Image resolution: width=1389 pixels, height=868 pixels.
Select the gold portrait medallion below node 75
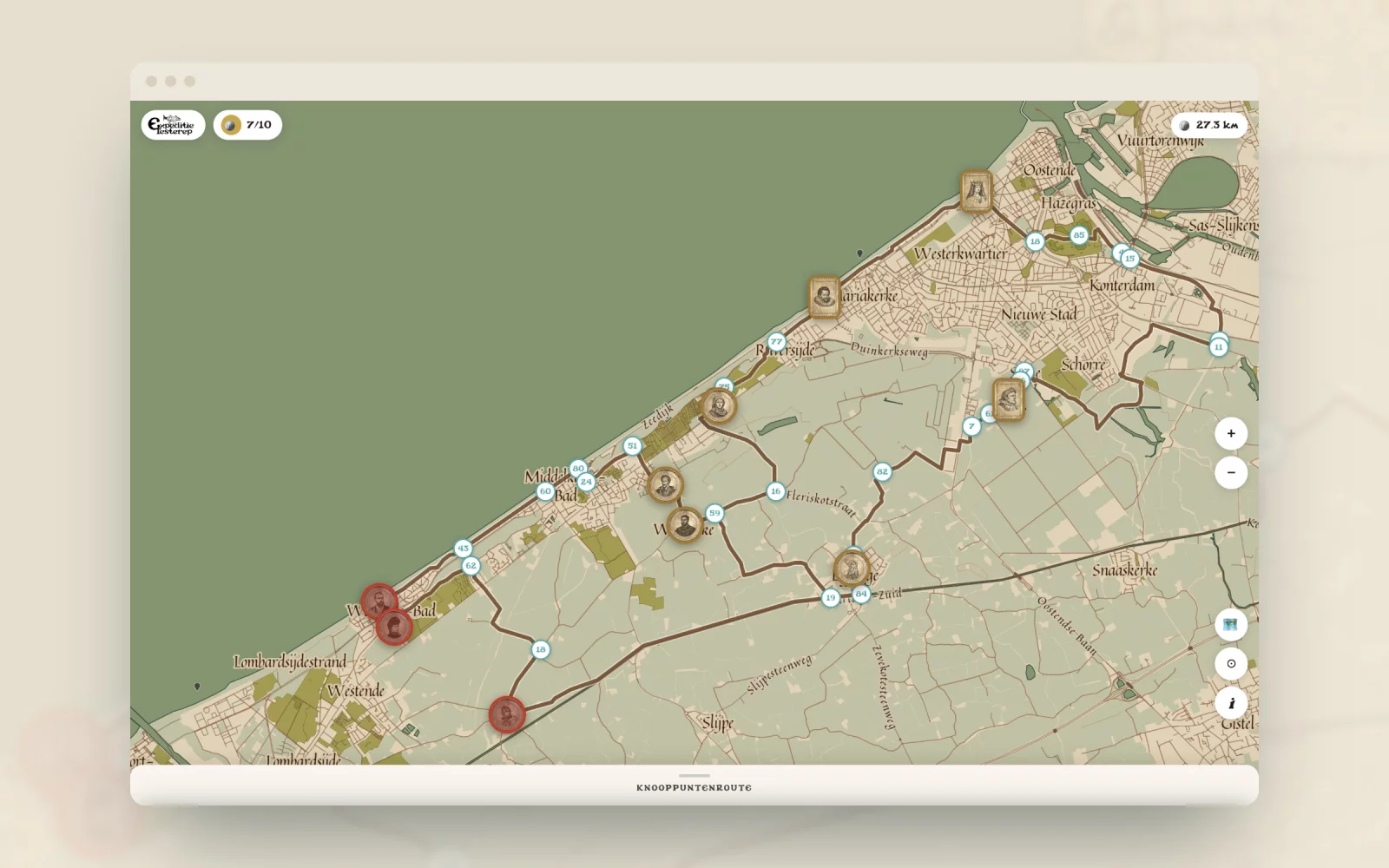[718, 405]
